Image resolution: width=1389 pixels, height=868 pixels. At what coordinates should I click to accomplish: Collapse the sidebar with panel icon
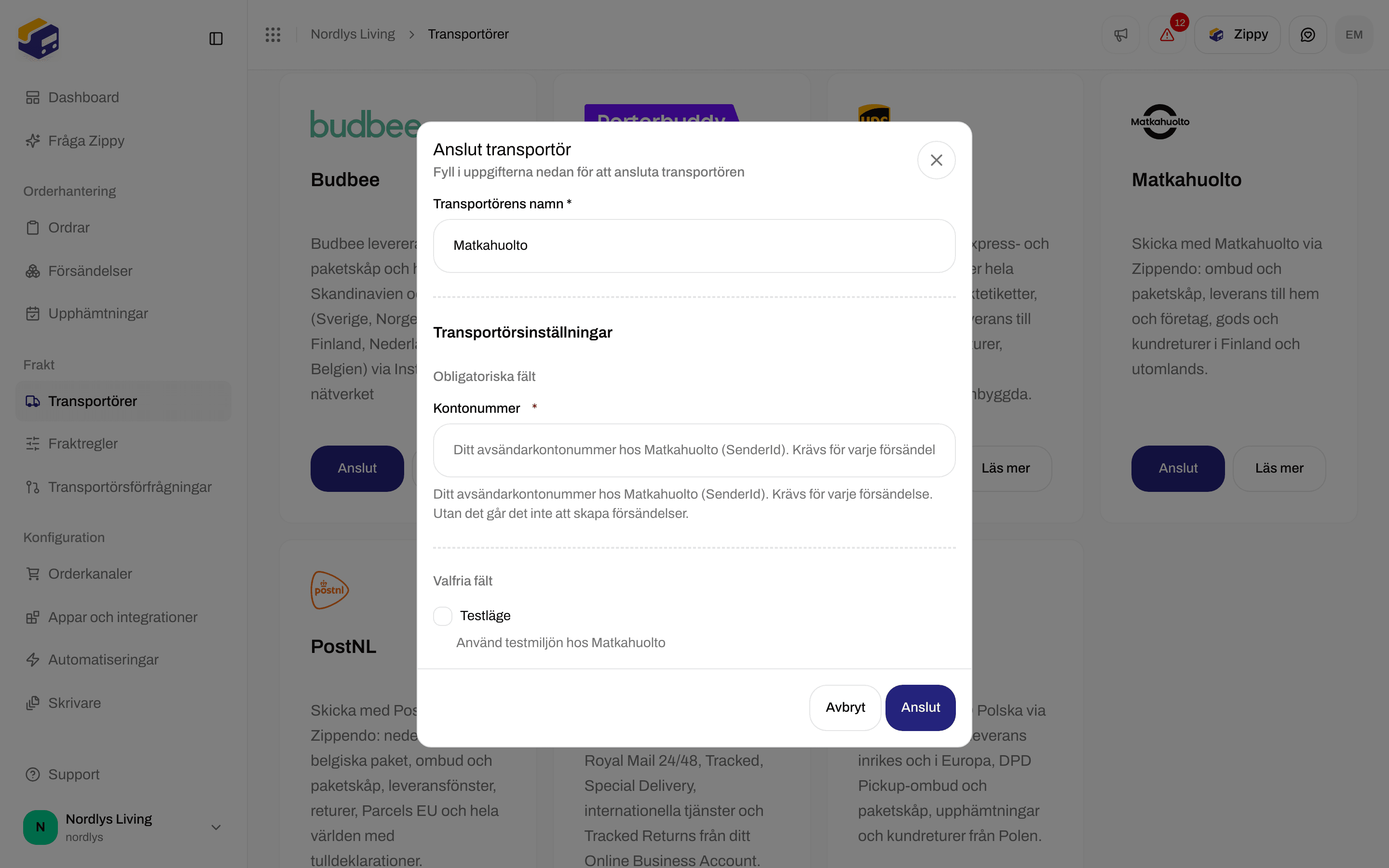(216, 39)
